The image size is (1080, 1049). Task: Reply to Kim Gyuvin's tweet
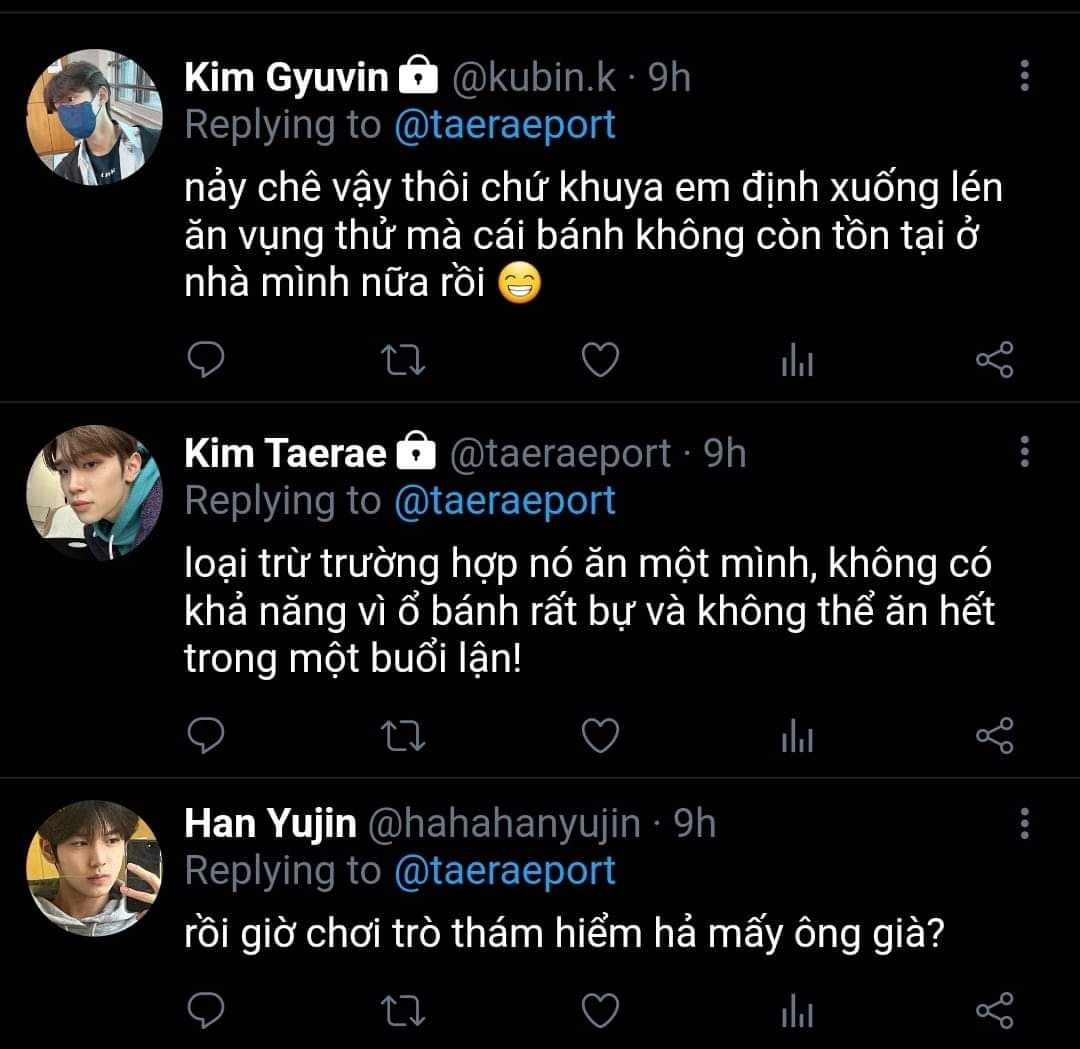[206, 361]
